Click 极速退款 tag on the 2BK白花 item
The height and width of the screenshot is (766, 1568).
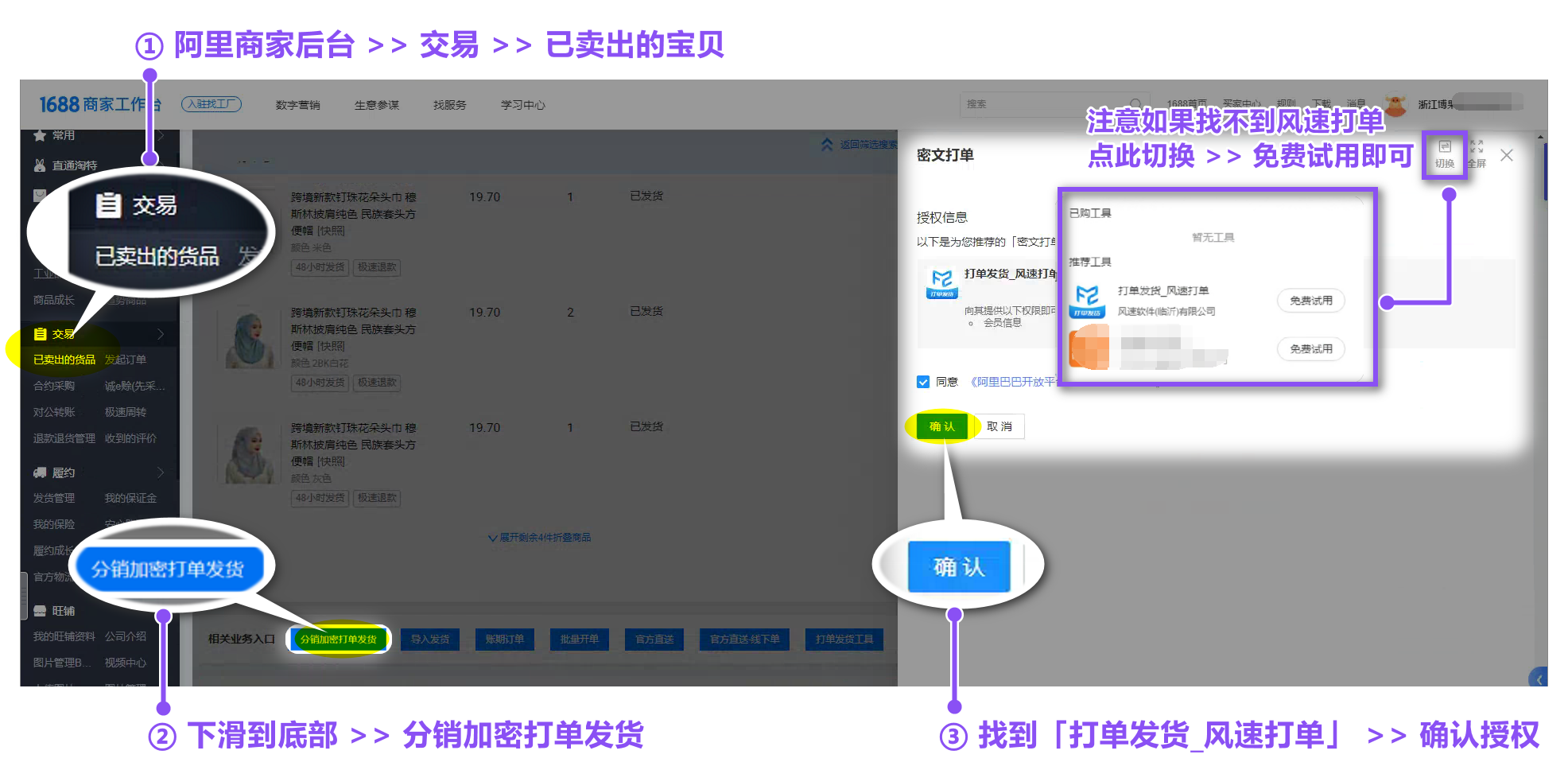click(x=377, y=383)
